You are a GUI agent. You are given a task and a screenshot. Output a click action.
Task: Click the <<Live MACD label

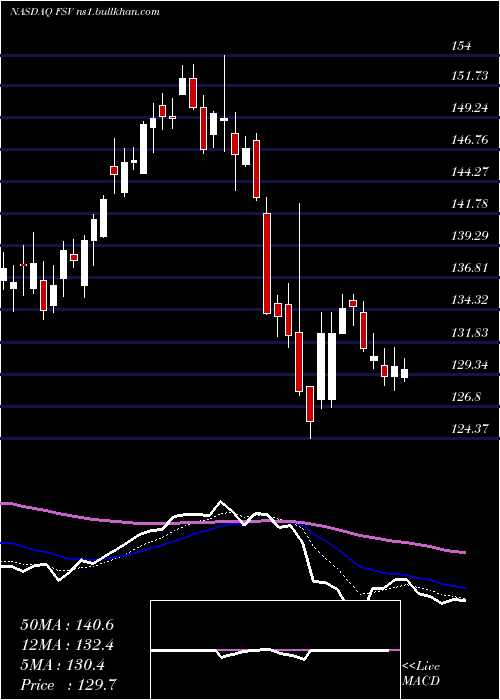(421, 673)
